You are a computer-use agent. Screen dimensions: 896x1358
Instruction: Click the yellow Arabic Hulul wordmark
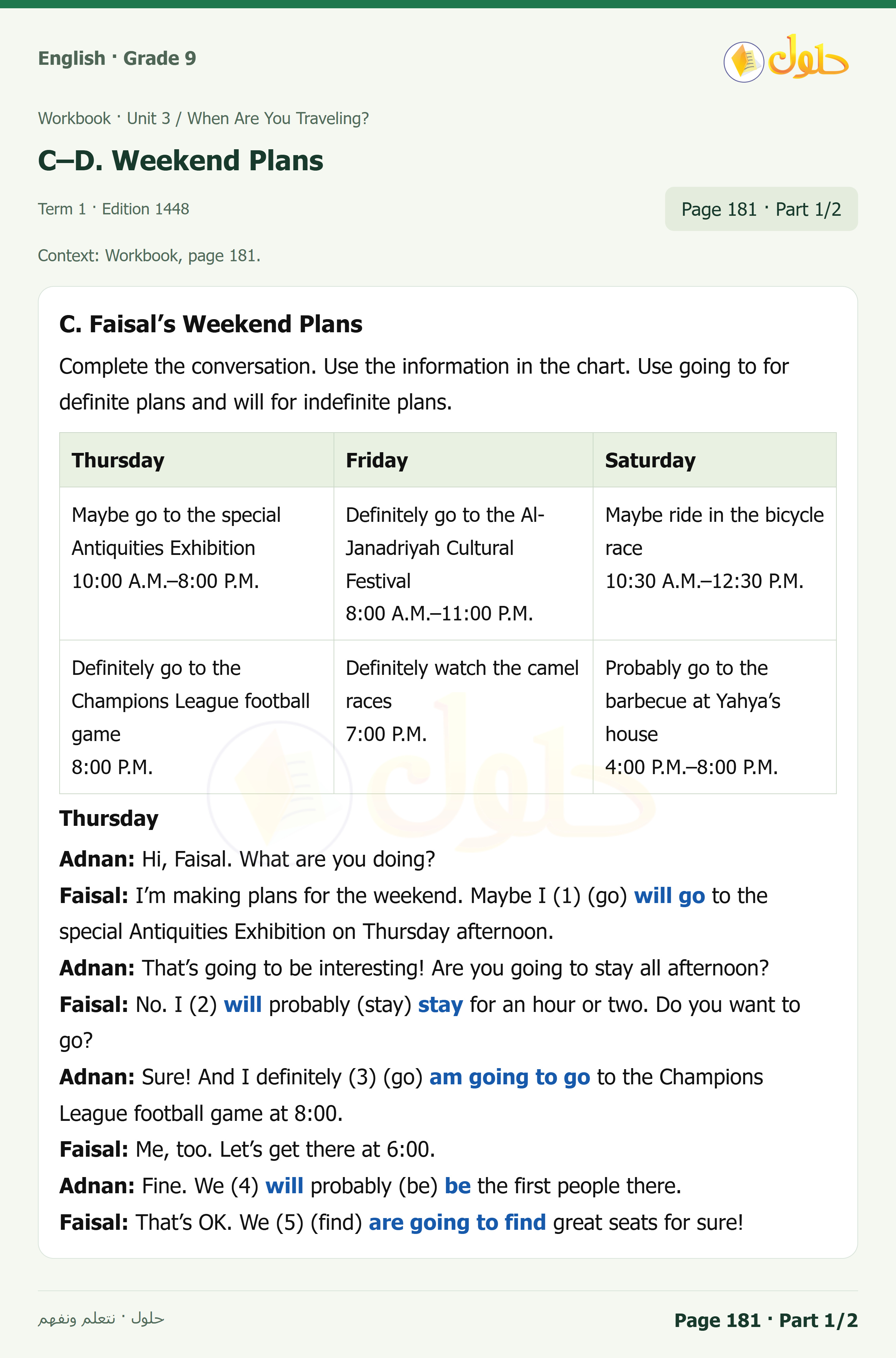click(808, 57)
